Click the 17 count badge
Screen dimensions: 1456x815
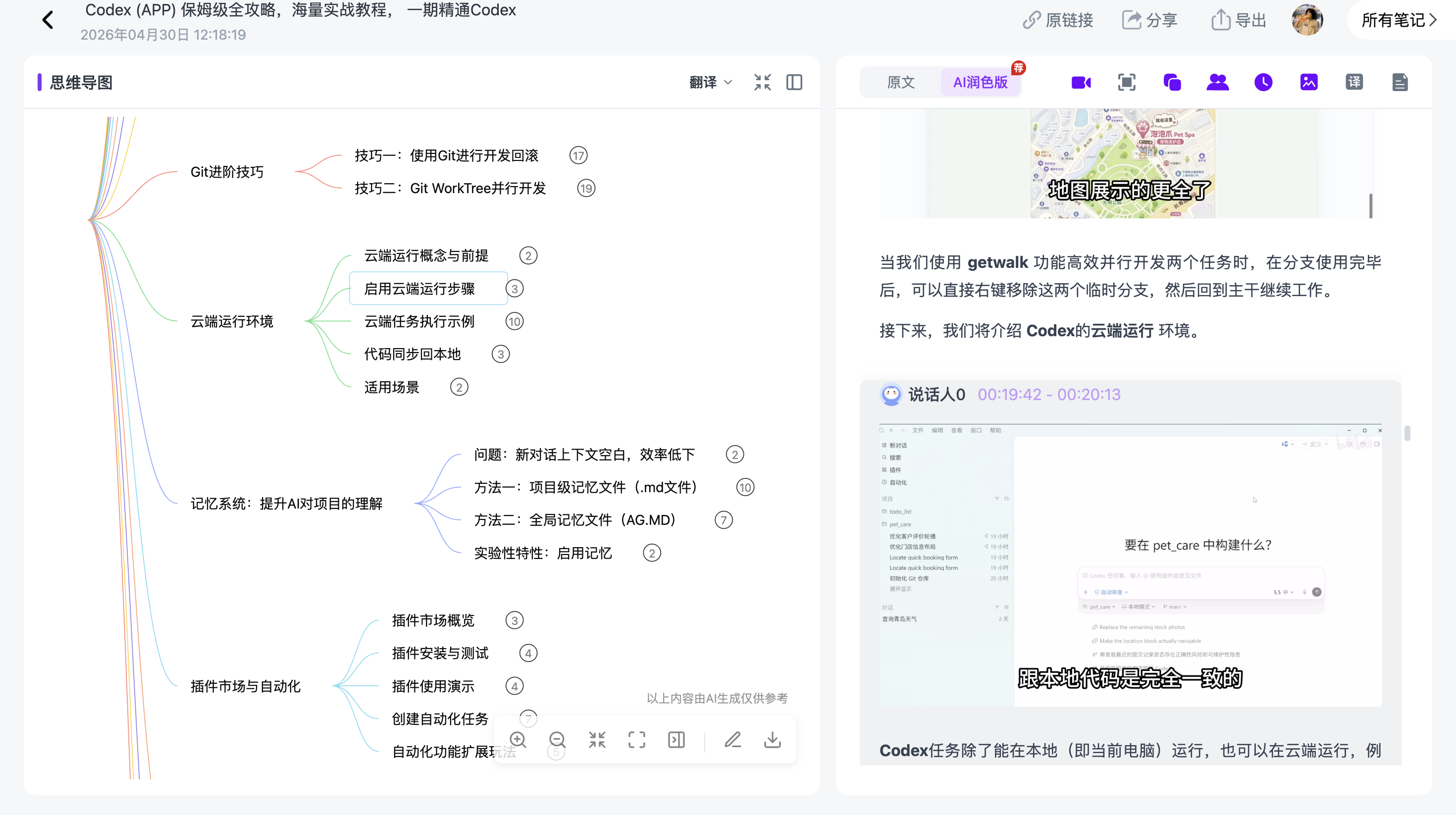coord(578,155)
